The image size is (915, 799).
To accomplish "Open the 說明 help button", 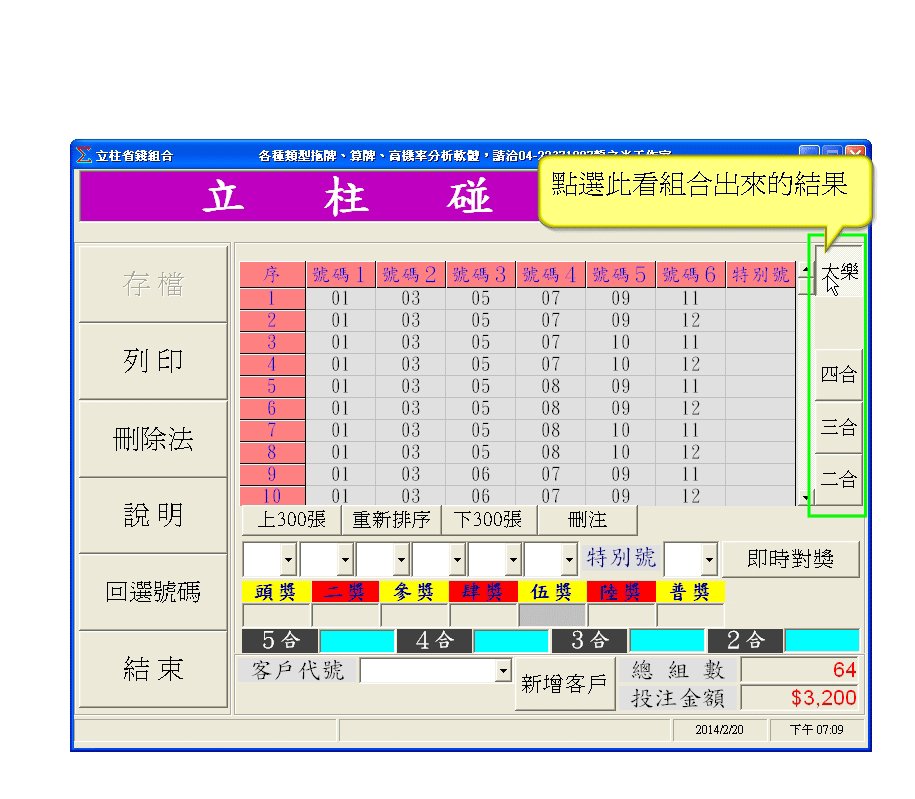I will tap(153, 515).
